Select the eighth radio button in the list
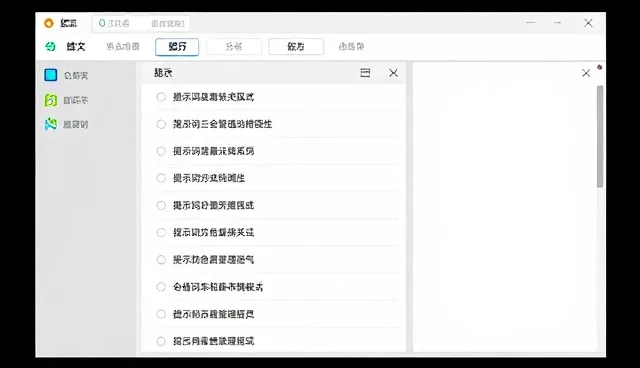The image size is (640, 368). [x=161, y=287]
